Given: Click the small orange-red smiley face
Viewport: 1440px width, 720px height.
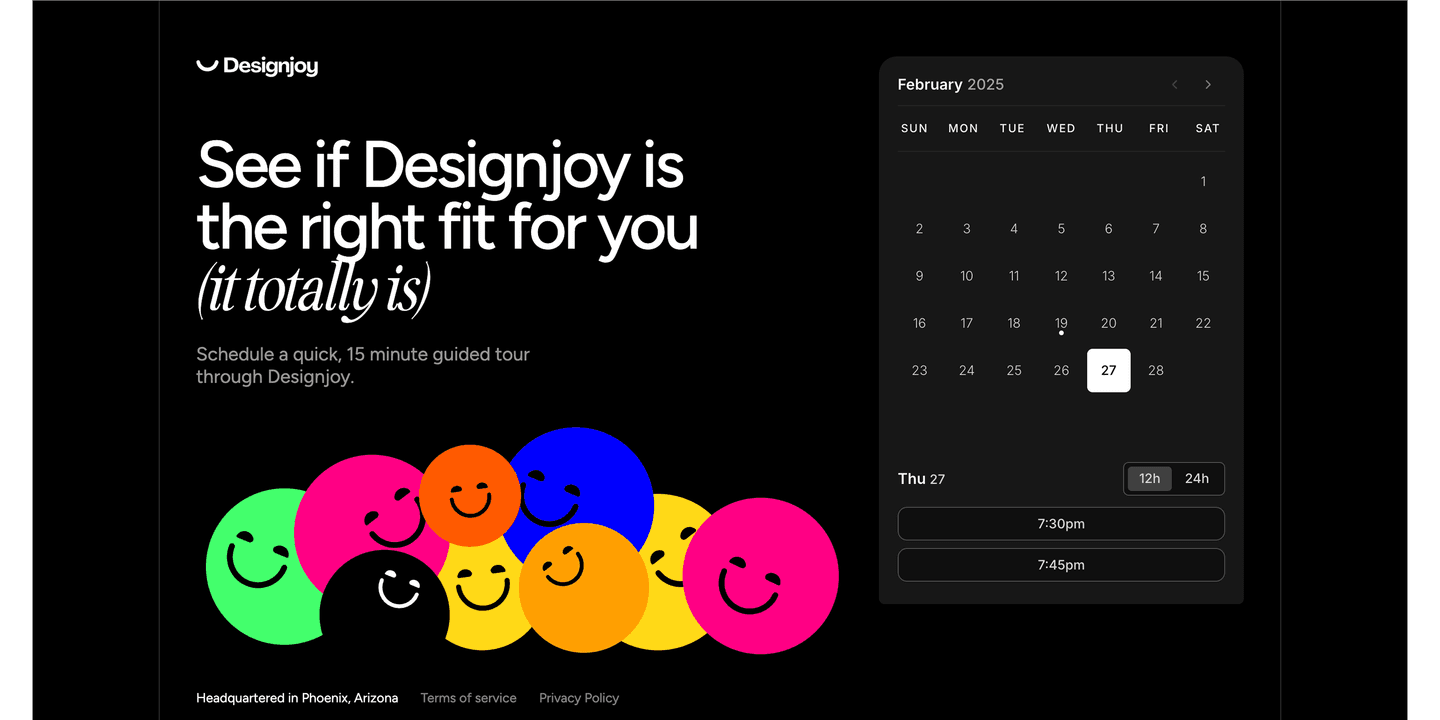Looking at the screenshot, I should [470, 495].
